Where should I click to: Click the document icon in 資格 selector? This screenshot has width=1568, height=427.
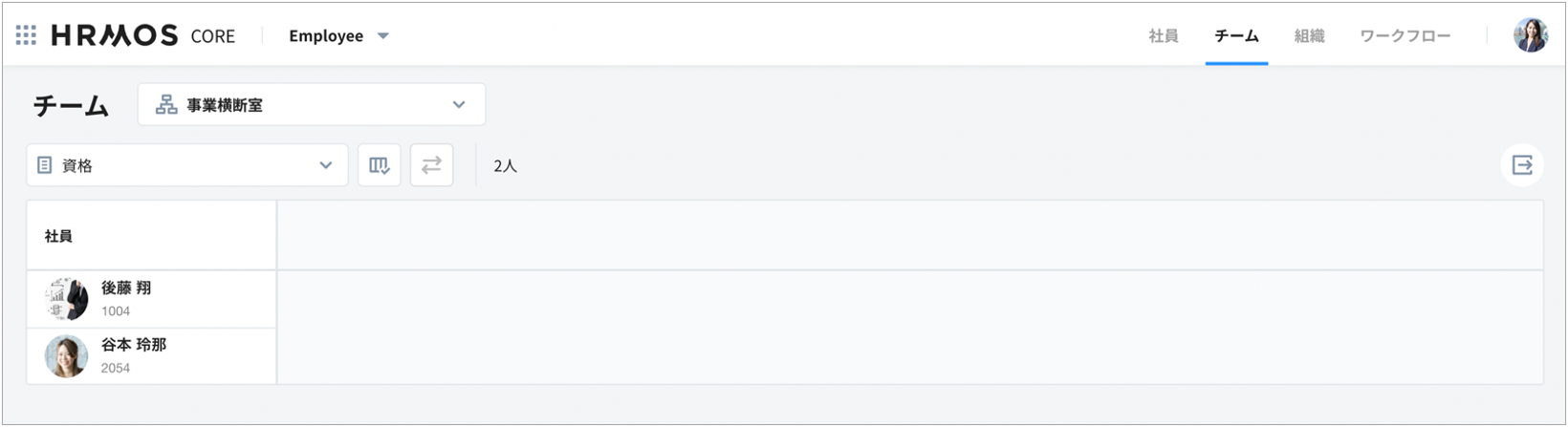45,165
